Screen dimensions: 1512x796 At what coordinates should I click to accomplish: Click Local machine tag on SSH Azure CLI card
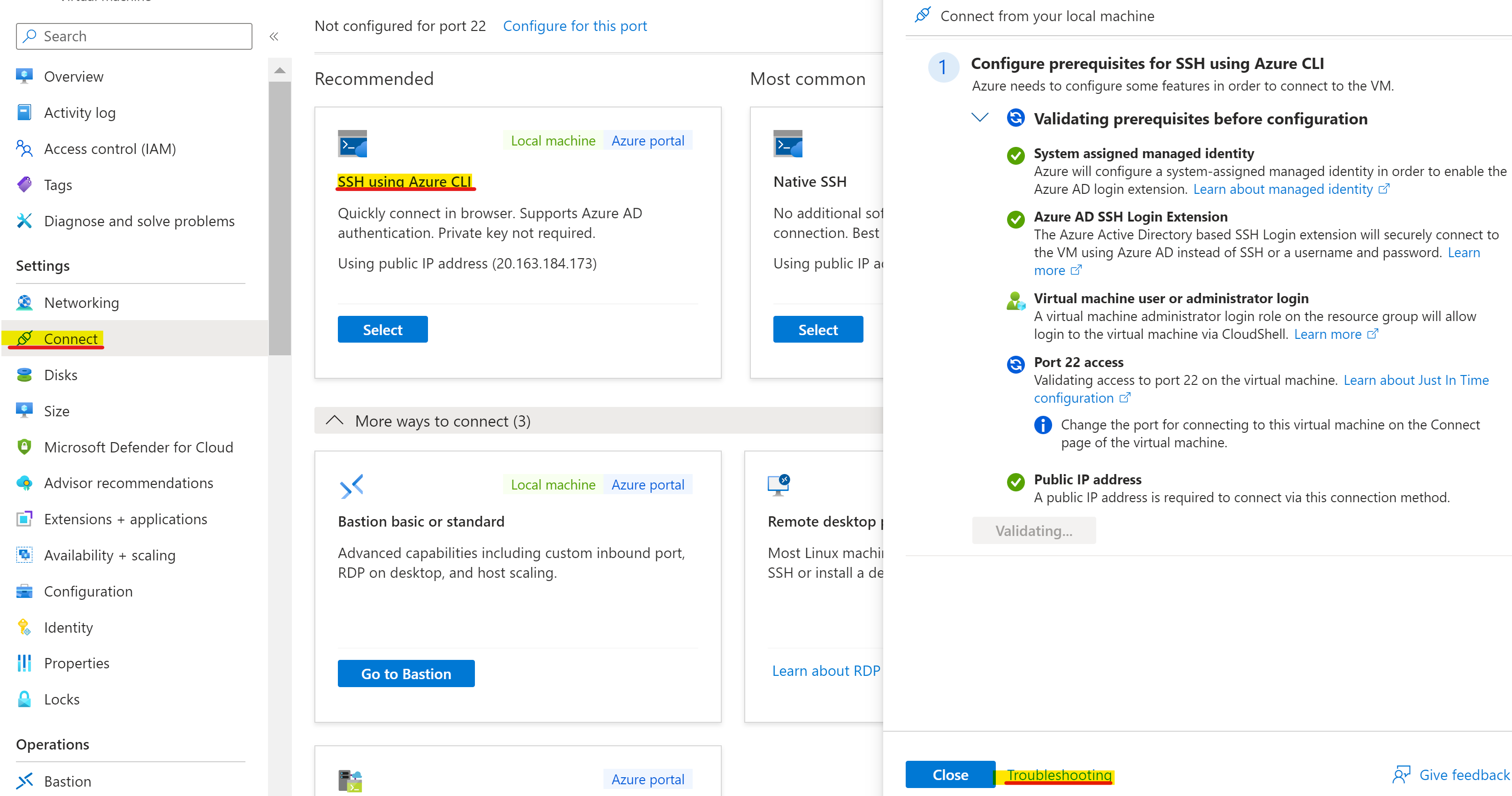click(553, 140)
